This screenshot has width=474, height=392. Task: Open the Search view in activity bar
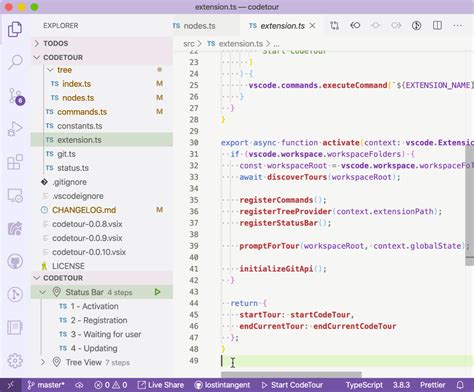click(x=15, y=62)
